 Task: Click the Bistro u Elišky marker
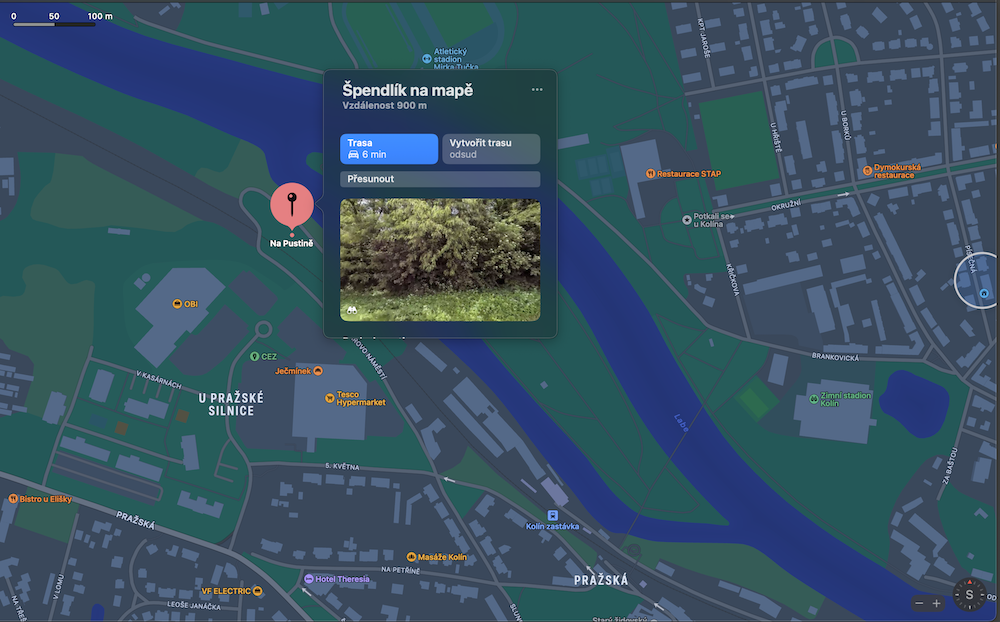13,499
